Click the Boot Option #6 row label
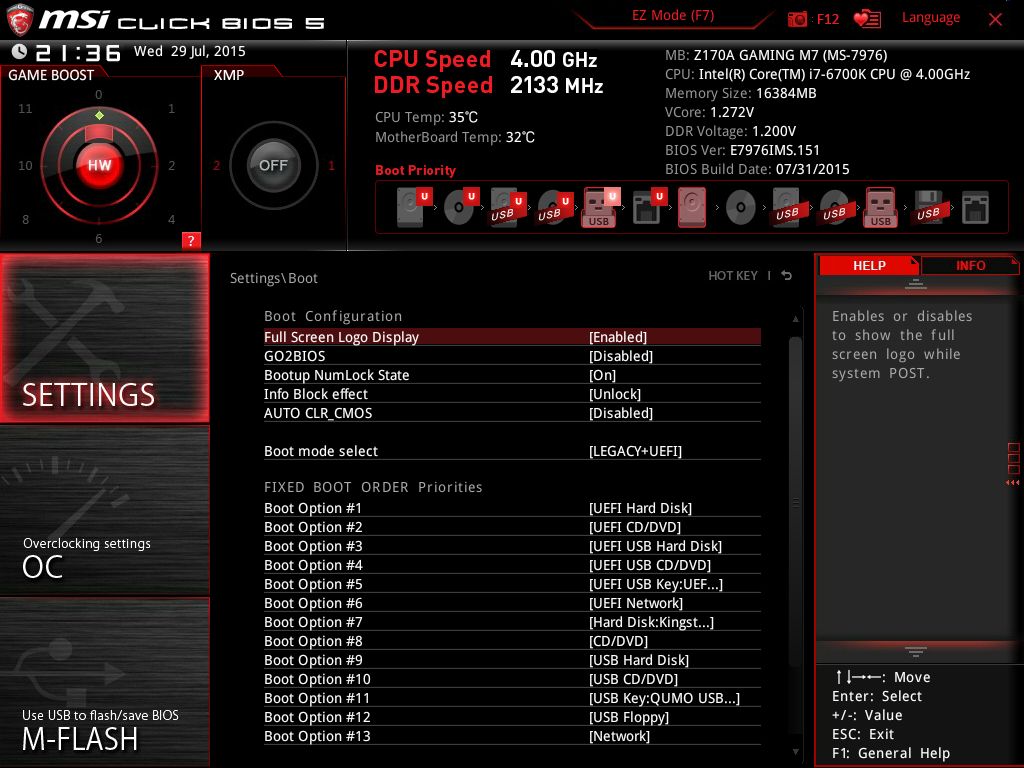 coord(313,603)
